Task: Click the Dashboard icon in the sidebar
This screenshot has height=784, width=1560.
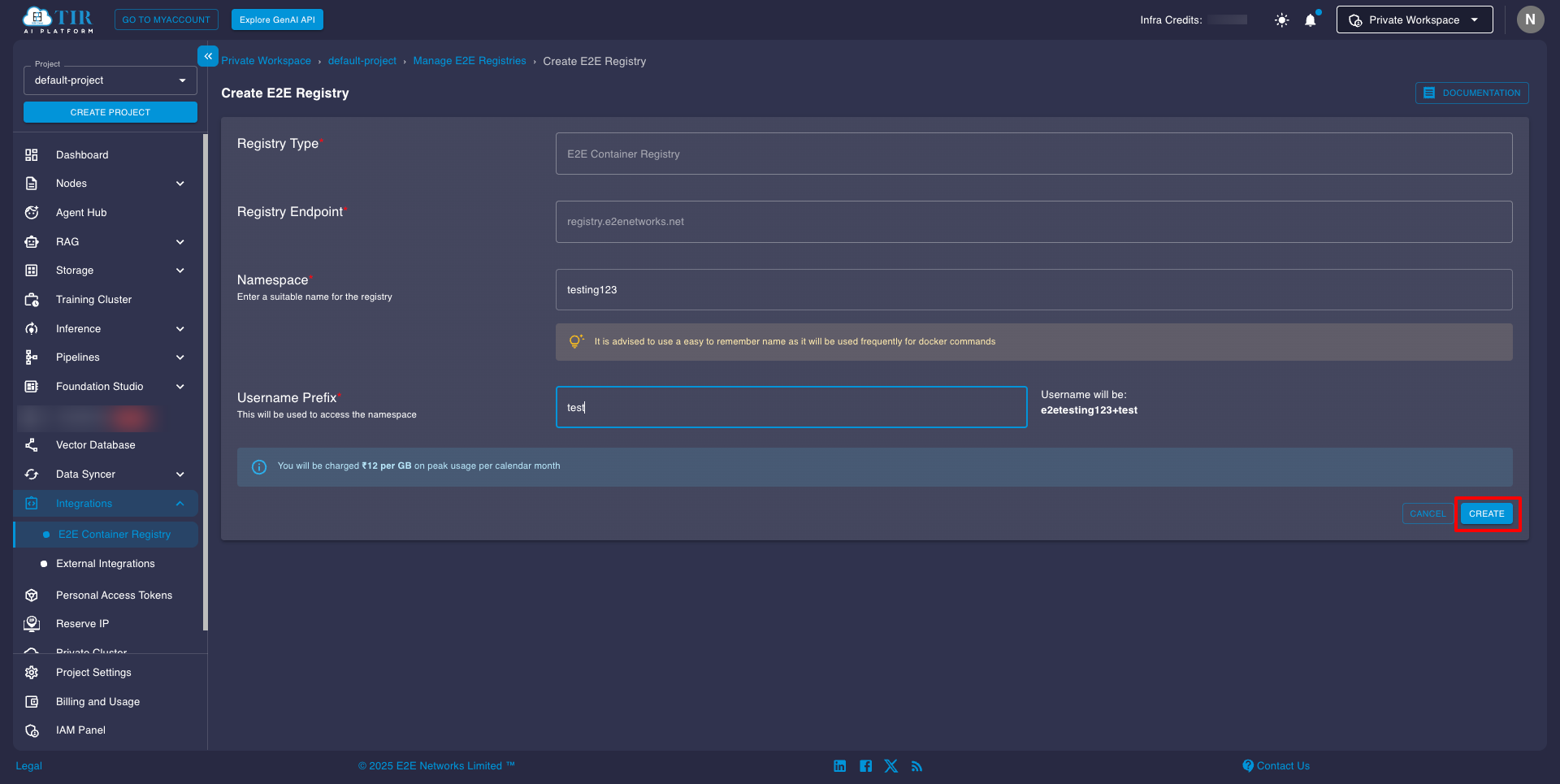Action: coord(32,155)
